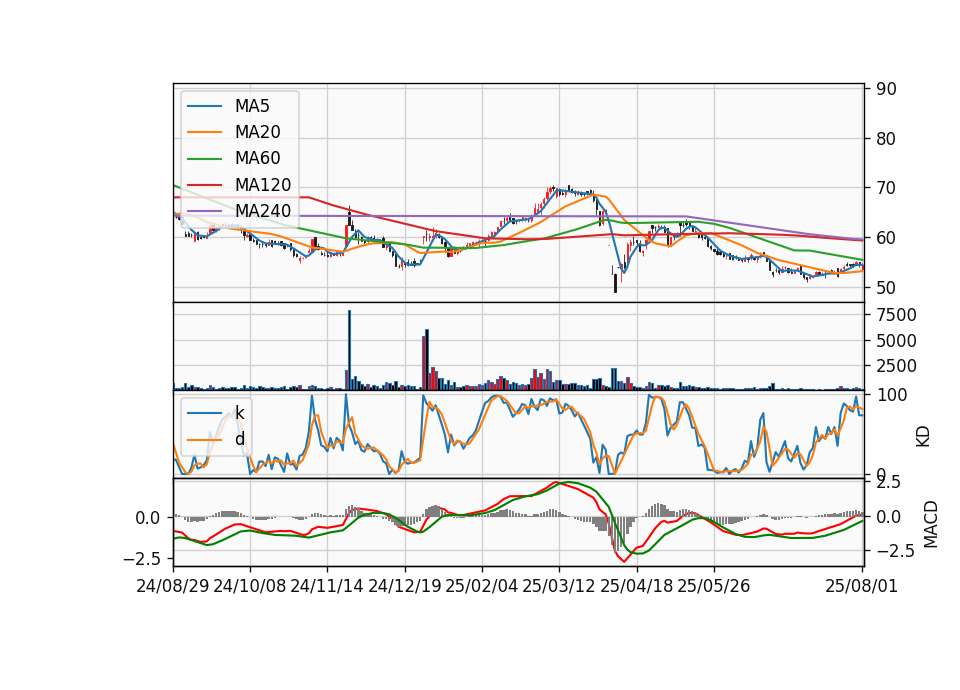
Task: Click the 'd' legend label in KD panel
Action: 239,439
